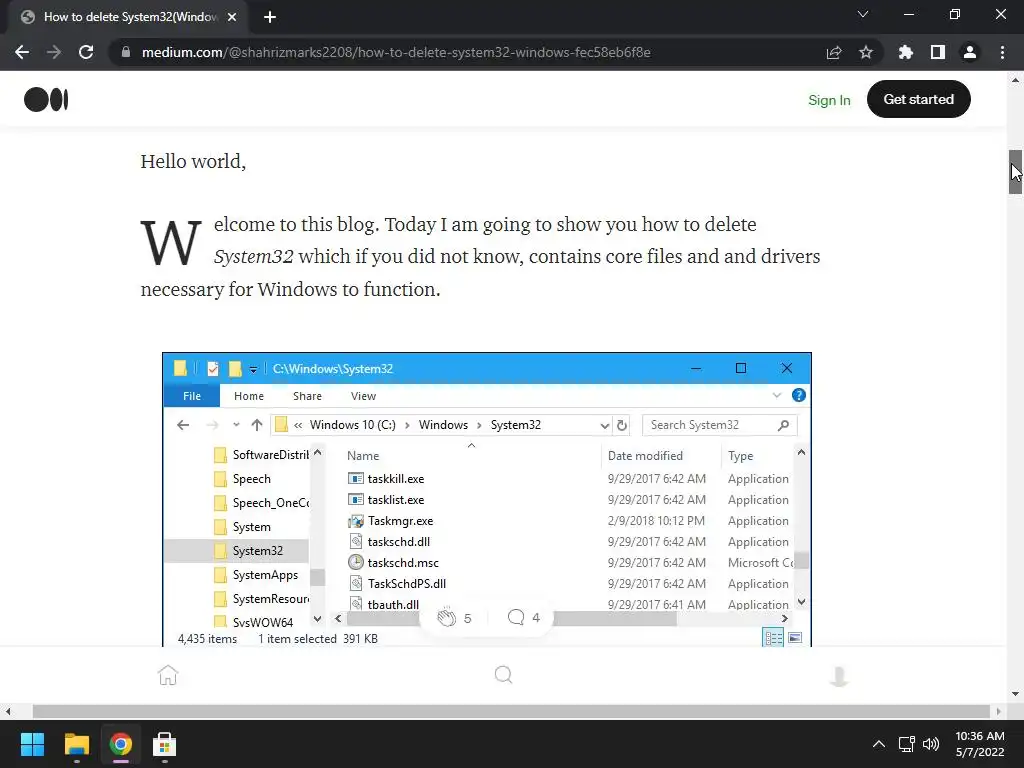Go to Medium home via house icon
1024x768 pixels.
coord(168,675)
